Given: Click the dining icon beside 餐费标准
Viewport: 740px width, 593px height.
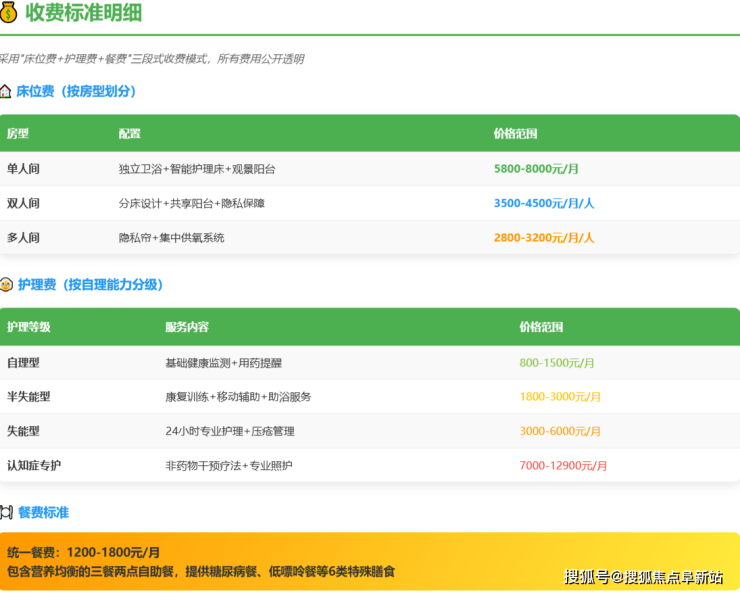Looking at the screenshot, I should 6,513.
